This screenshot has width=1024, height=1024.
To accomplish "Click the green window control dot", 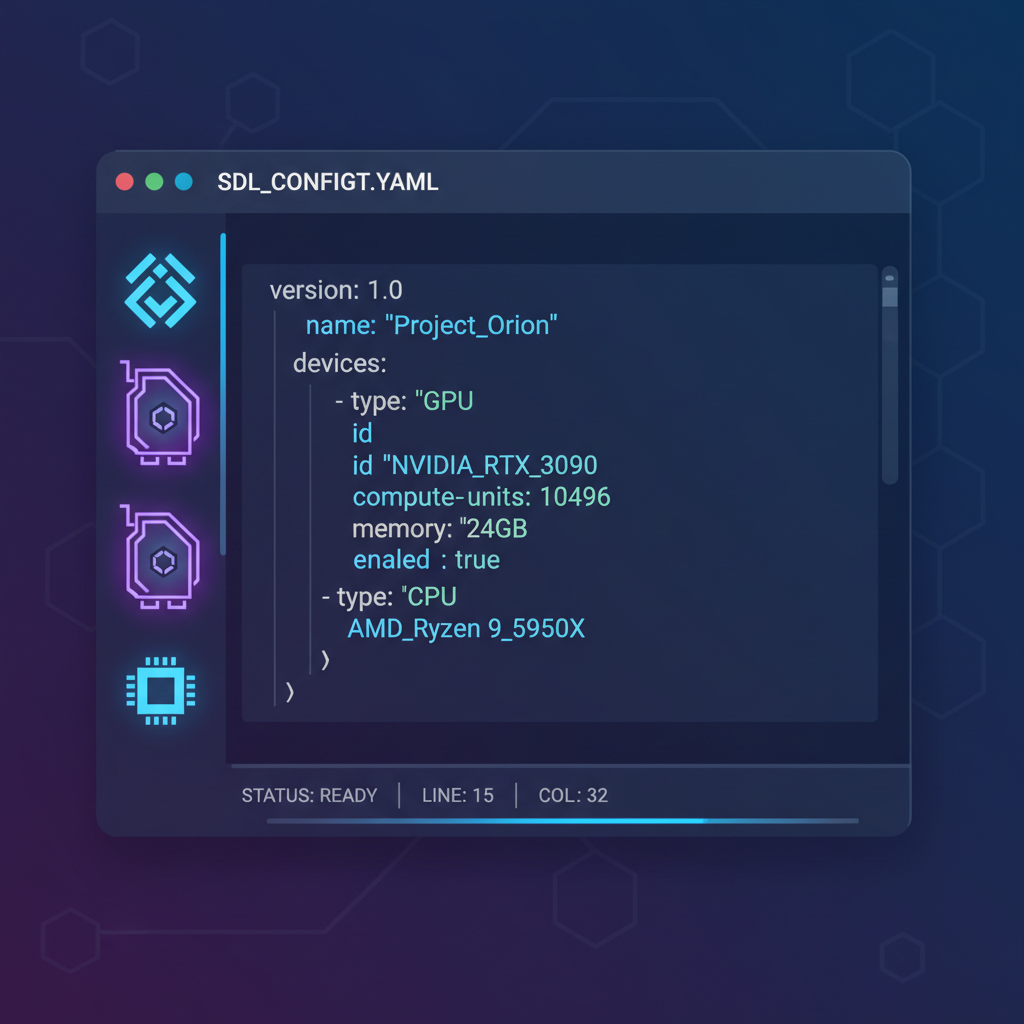I will coord(153,182).
